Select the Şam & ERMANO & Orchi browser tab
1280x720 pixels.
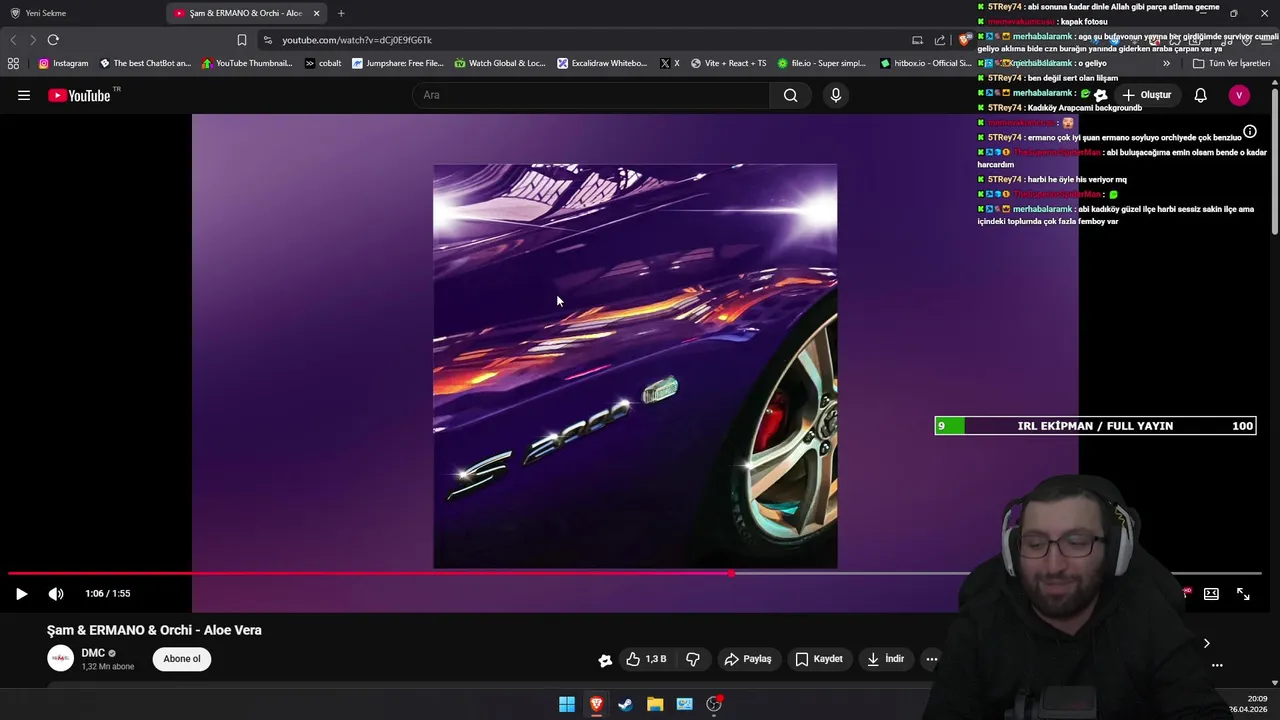[x=245, y=13]
